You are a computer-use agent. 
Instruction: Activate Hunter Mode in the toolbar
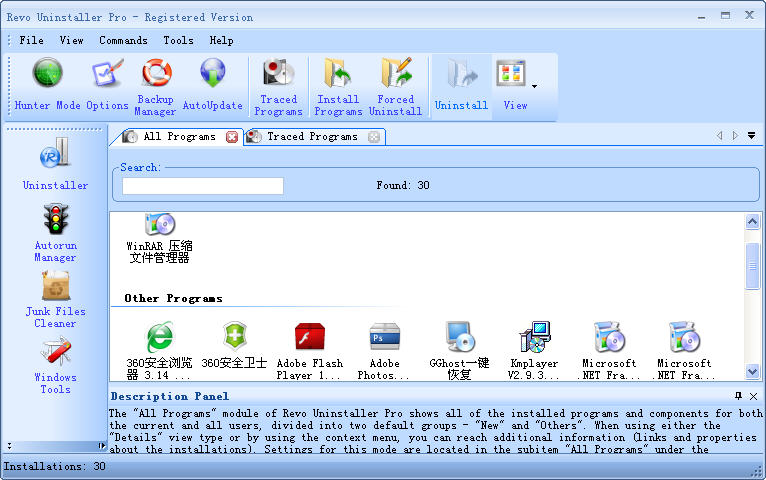[x=47, y=85]
